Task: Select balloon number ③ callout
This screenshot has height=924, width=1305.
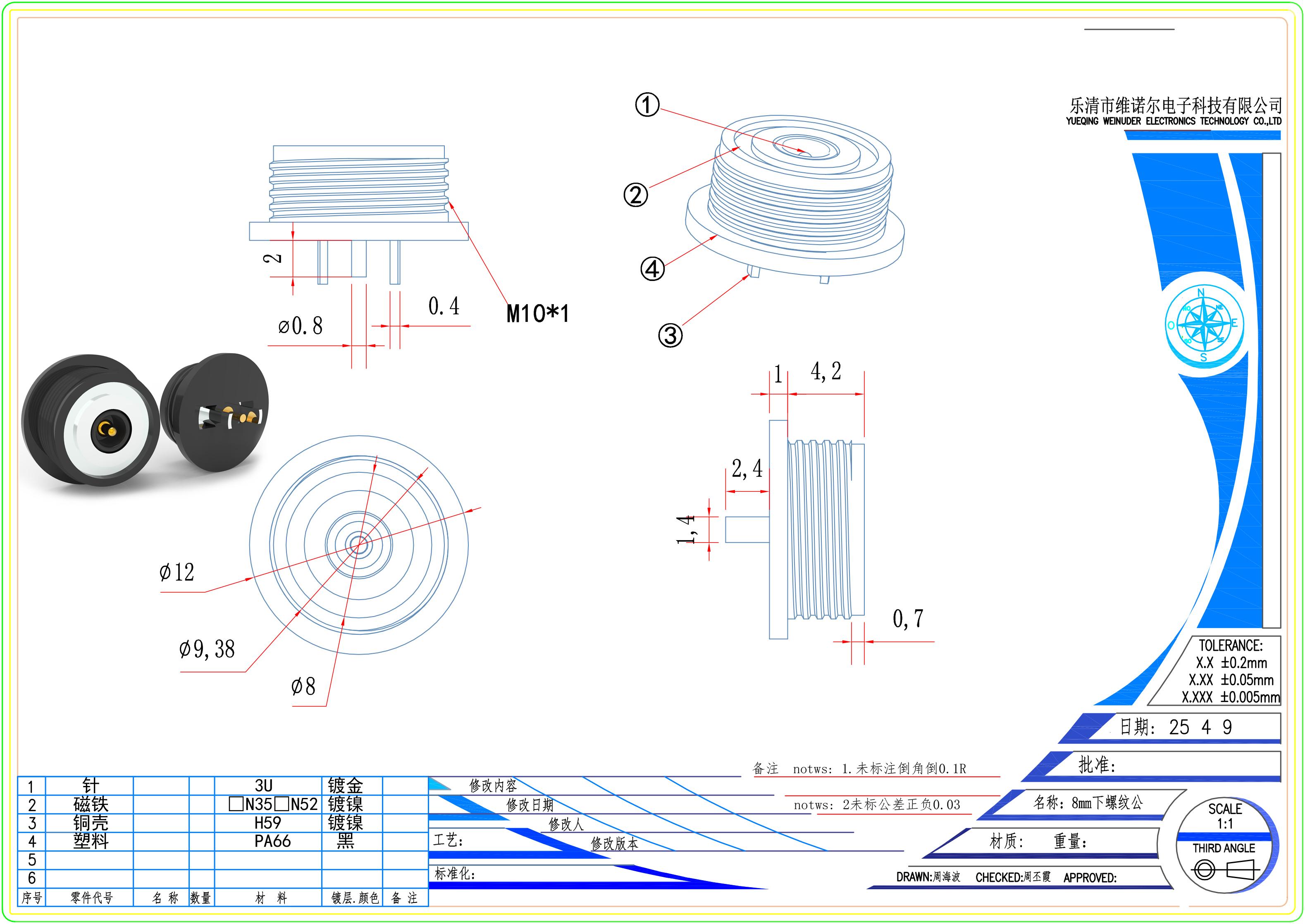Action: click(x=670, y=335)
